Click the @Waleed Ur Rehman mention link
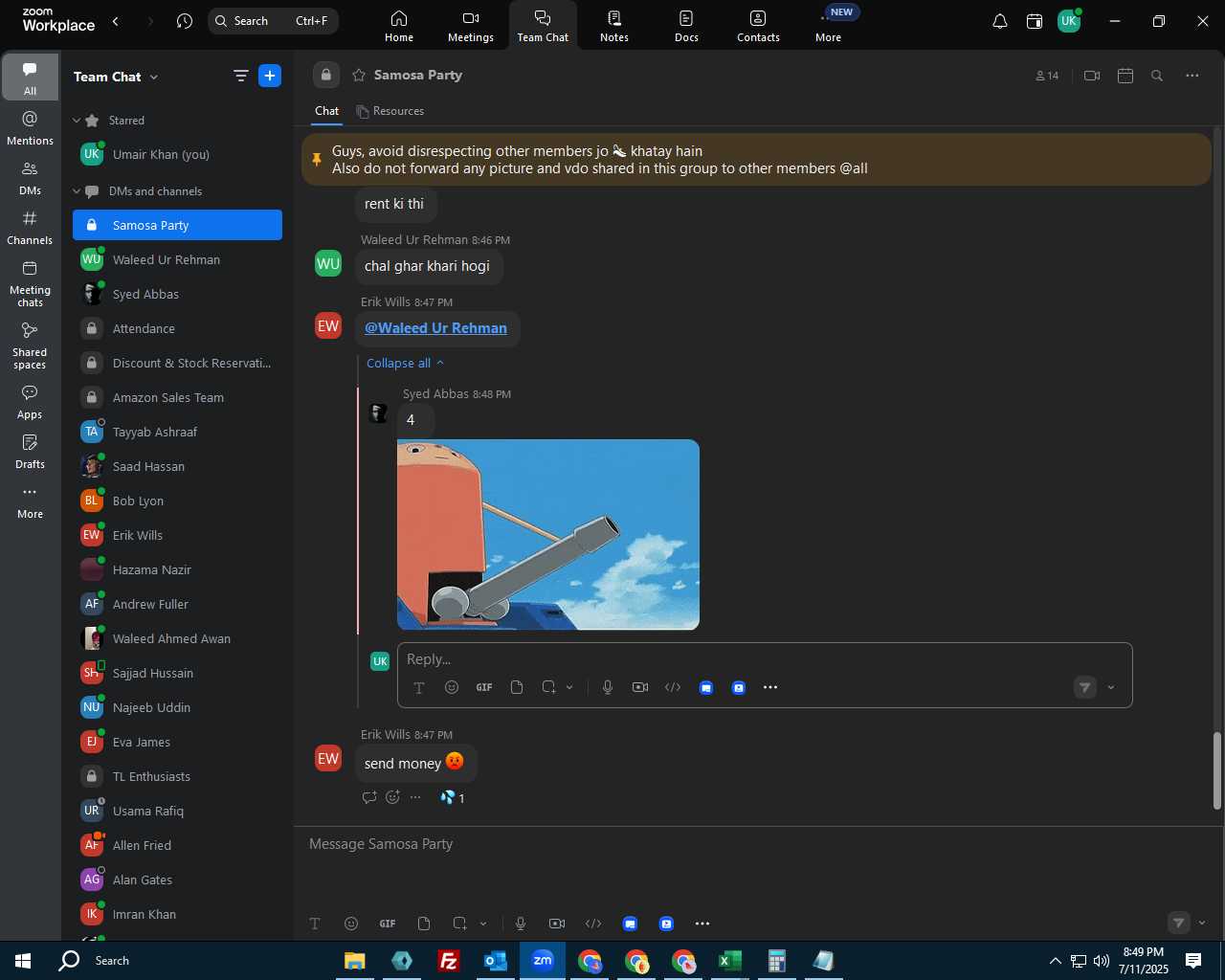The height and width of the screenshot is (980, 1225). [435, 328]
